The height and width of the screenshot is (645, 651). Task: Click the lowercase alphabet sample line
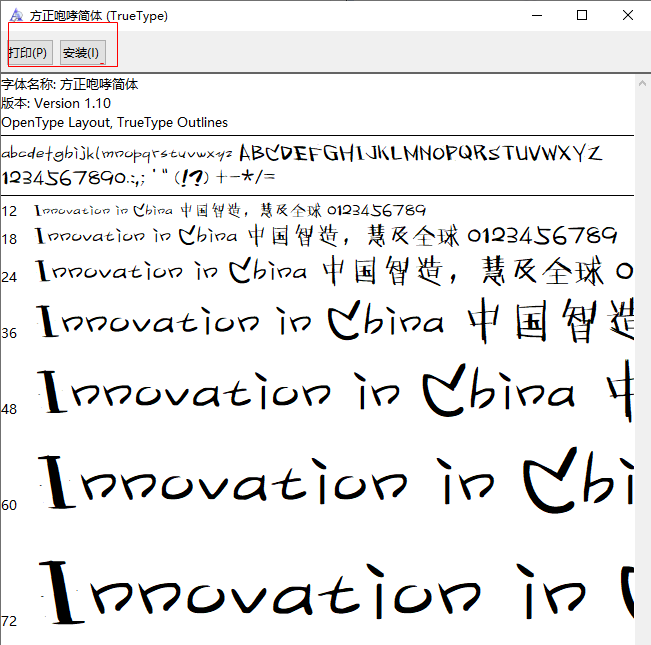click(117, 154)
